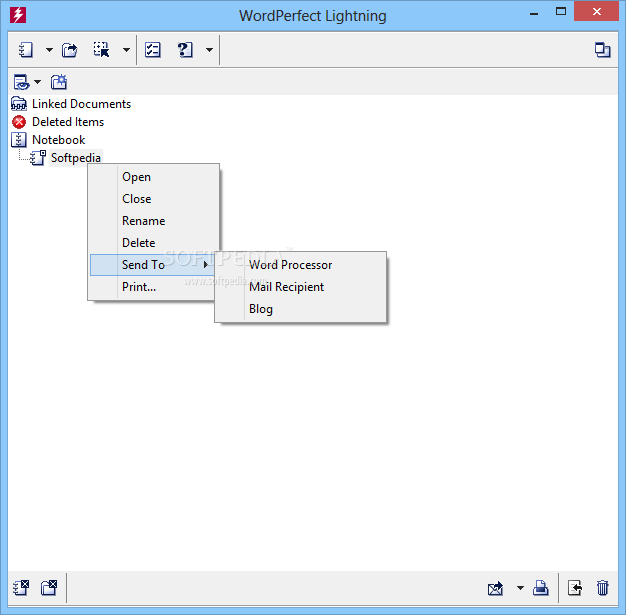626x615 pixels.
Task: Click the New Note icon in toolbar
Action: click(26, 50)
